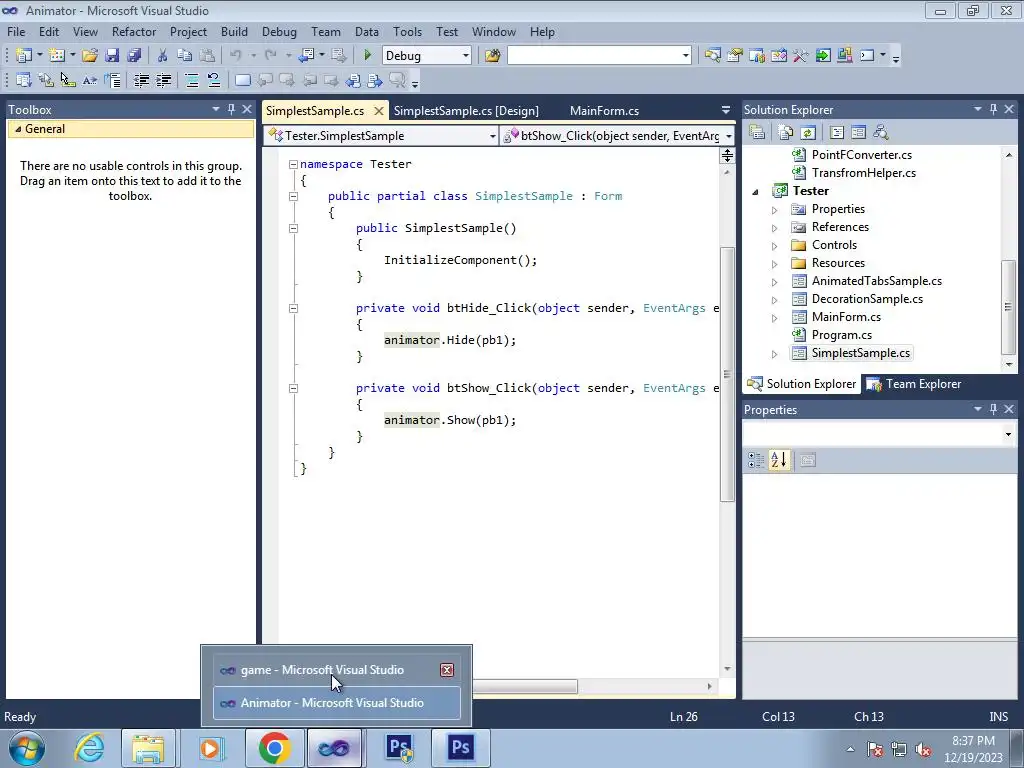The height and width of the screenshot is (768, 1024).
Task: Cut selection with the scissors icon
Action: coord(163,56)
